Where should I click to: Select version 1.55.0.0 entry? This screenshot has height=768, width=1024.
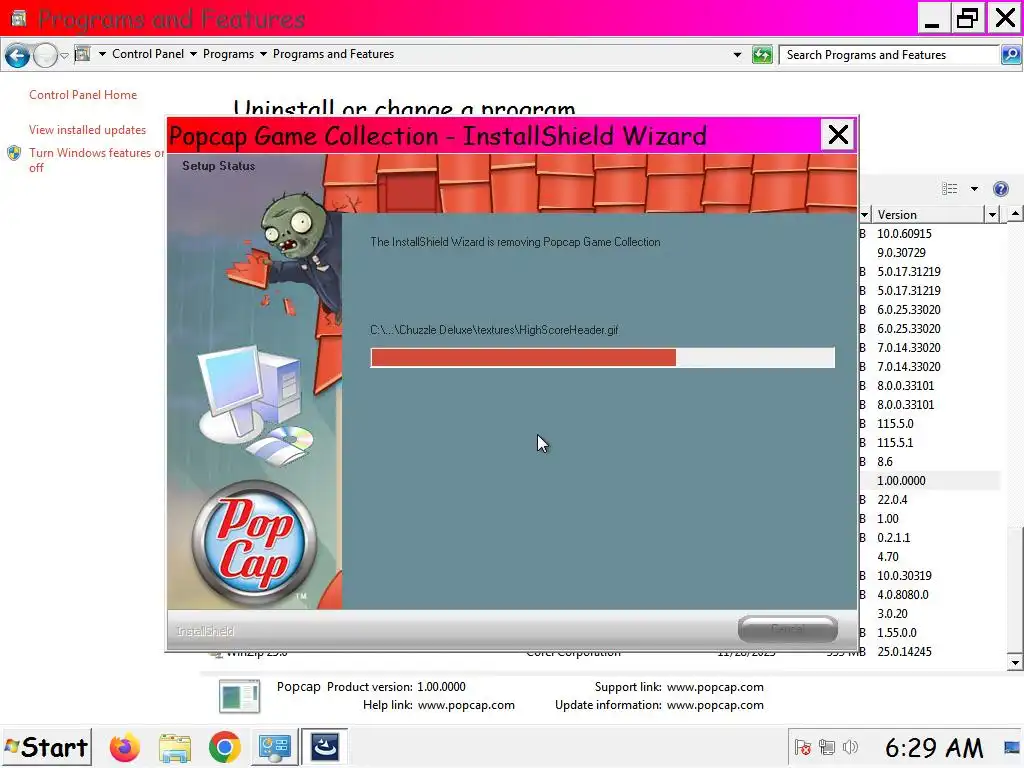click(897, 632)
